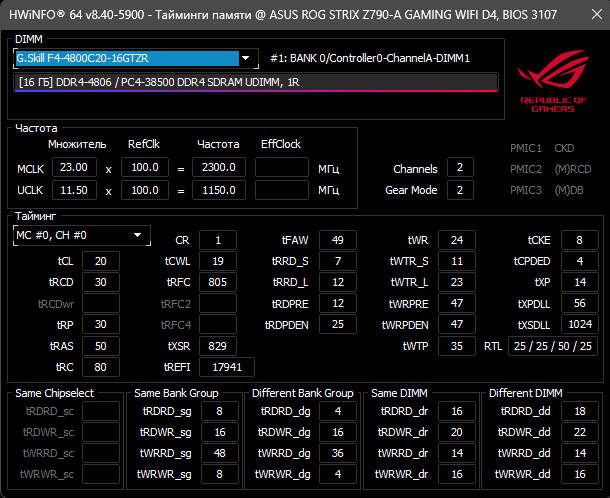
Task: Click the tXSDLL value 1024
Action: pyautogui.click(x=580, y=324)
